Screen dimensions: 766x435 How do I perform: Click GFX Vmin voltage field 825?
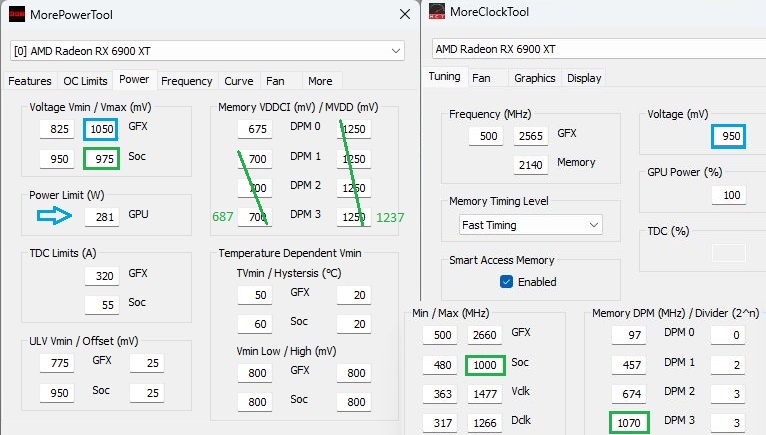click(57, 129)
